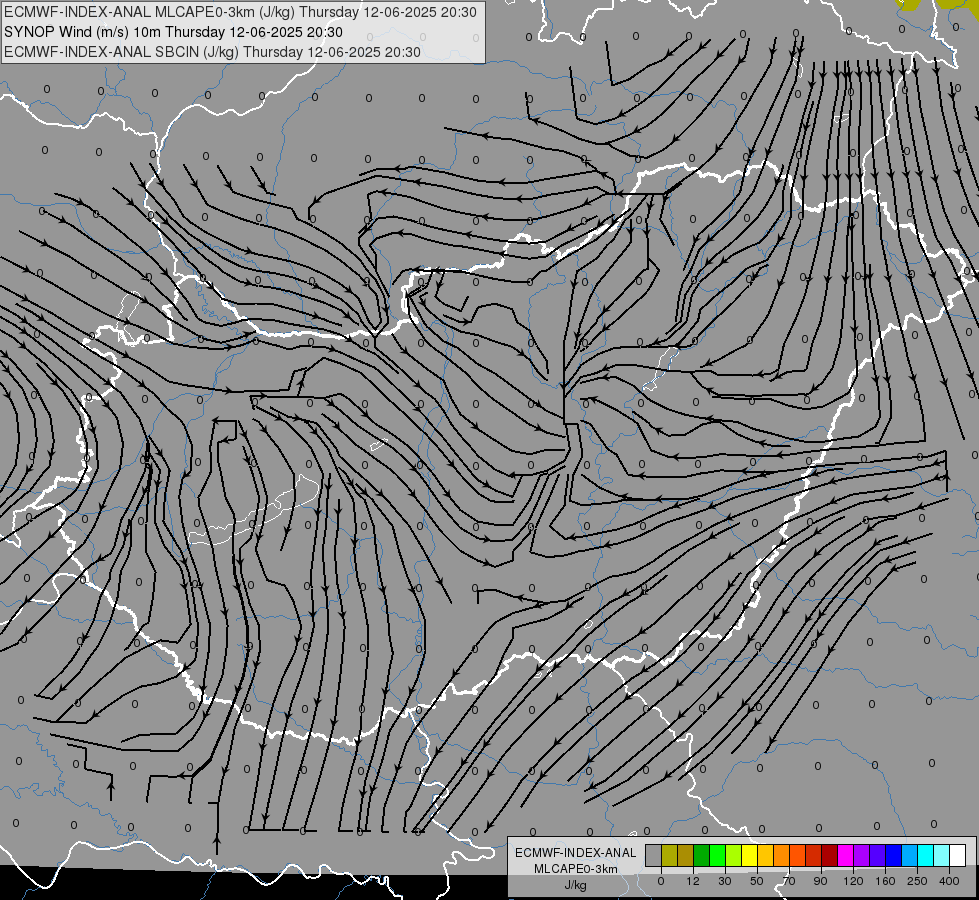Click the legend value label 400

(949, 881)
